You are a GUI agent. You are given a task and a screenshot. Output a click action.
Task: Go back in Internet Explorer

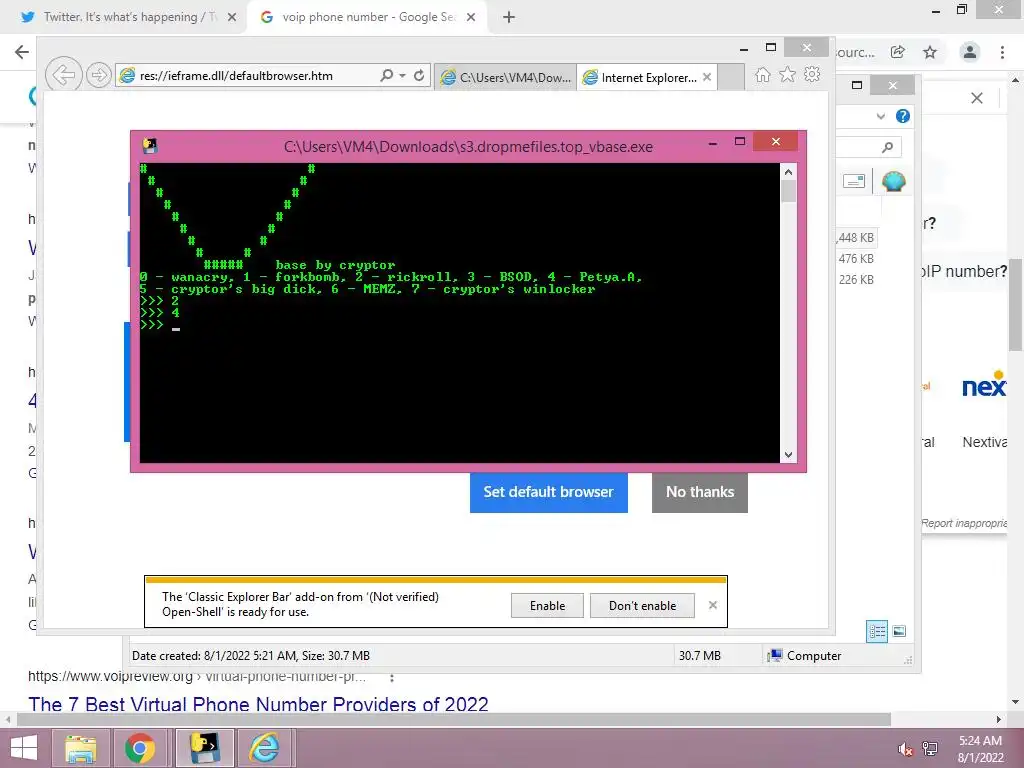(x=63, y=75)
